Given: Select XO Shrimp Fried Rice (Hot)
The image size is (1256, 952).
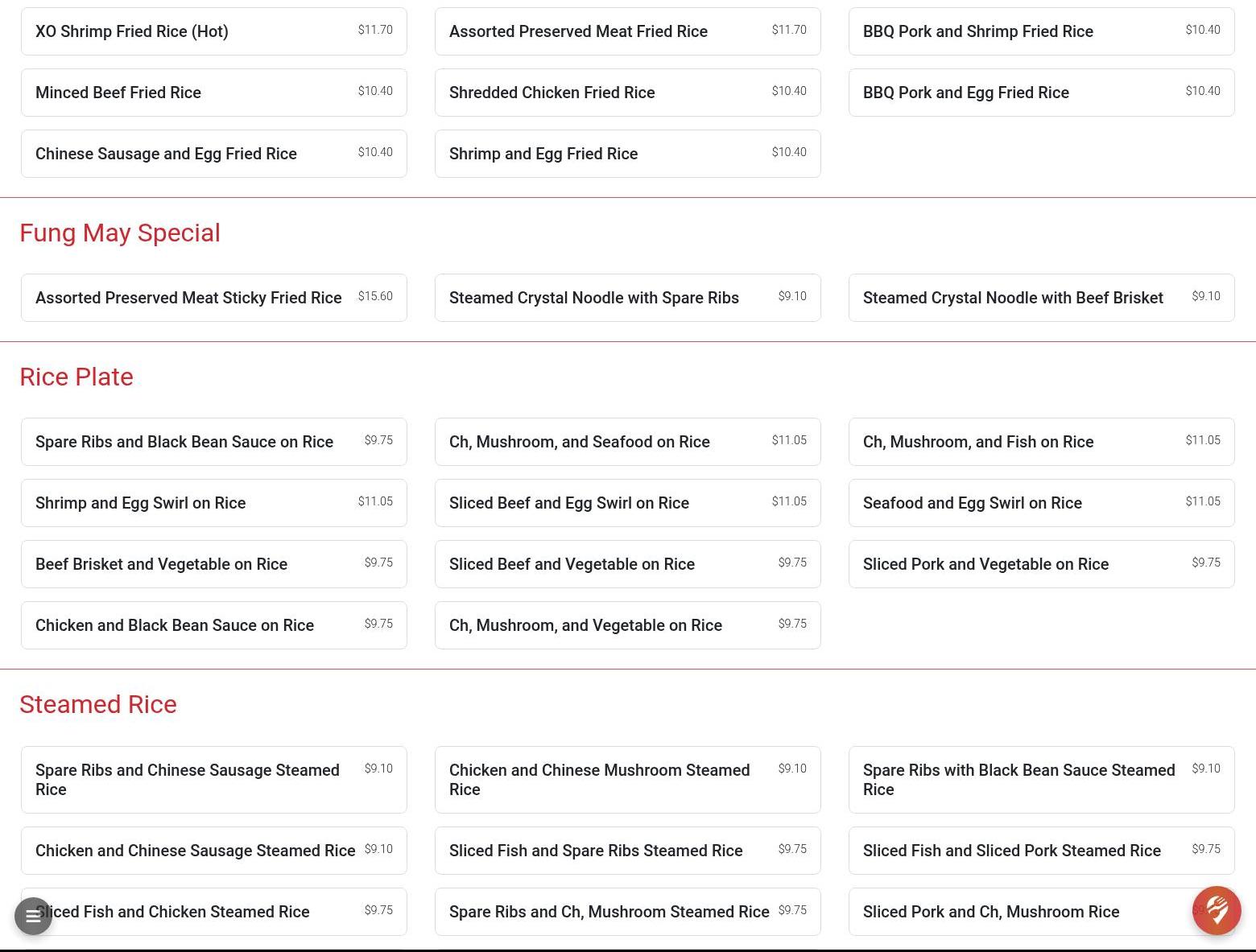Looking at the screenshot, I should (213, 31).
